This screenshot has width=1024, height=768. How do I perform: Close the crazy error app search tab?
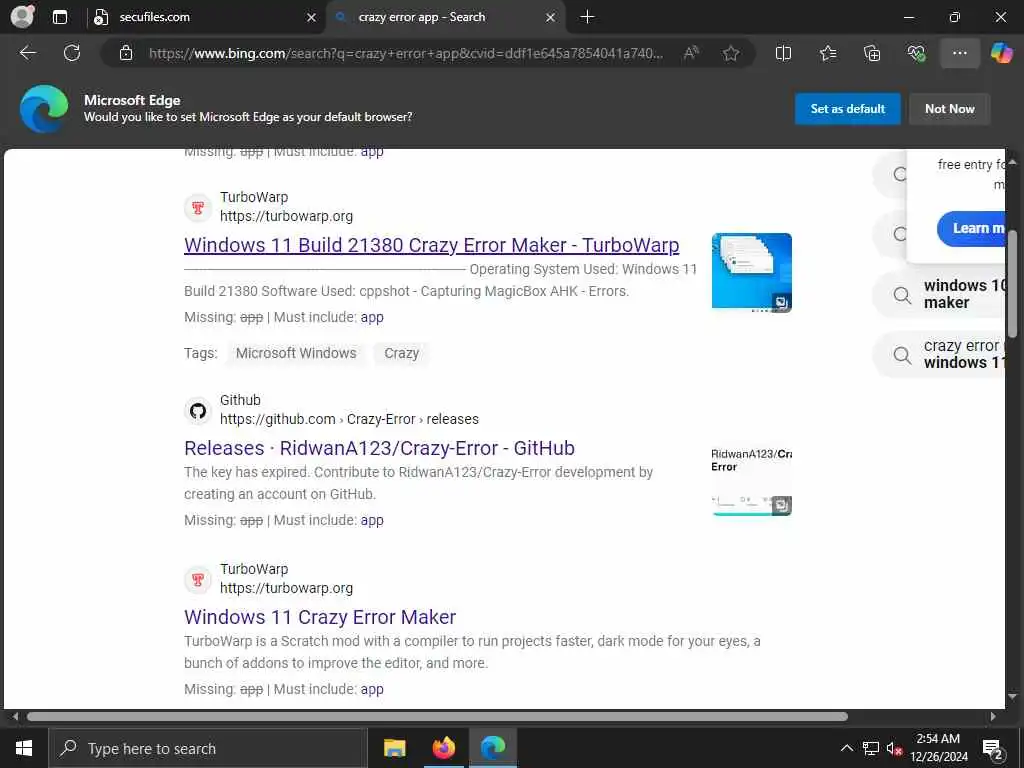point(551,18)
